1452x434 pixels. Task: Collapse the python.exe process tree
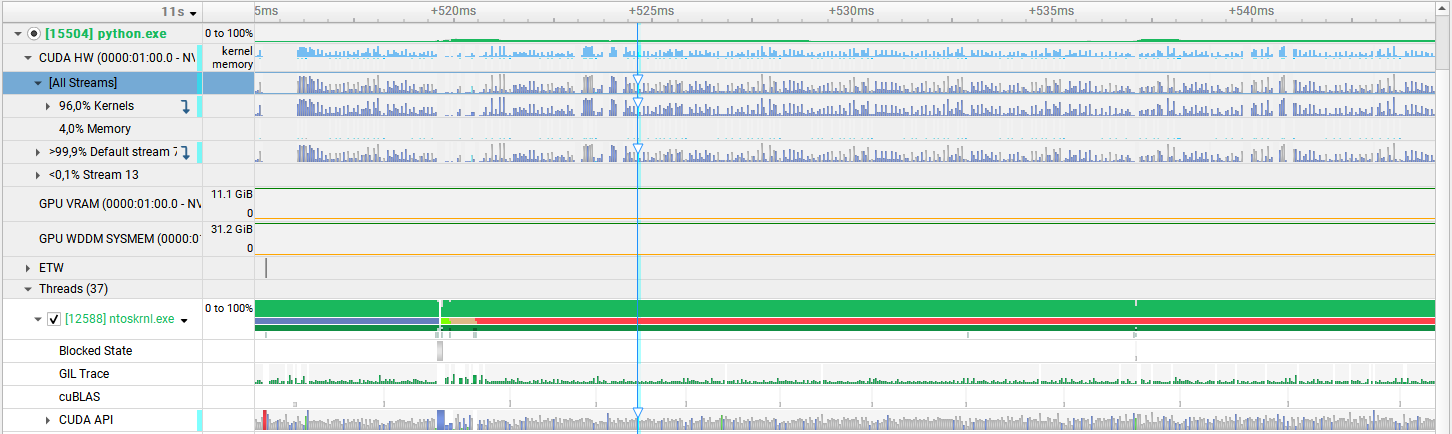pos(18,34)
